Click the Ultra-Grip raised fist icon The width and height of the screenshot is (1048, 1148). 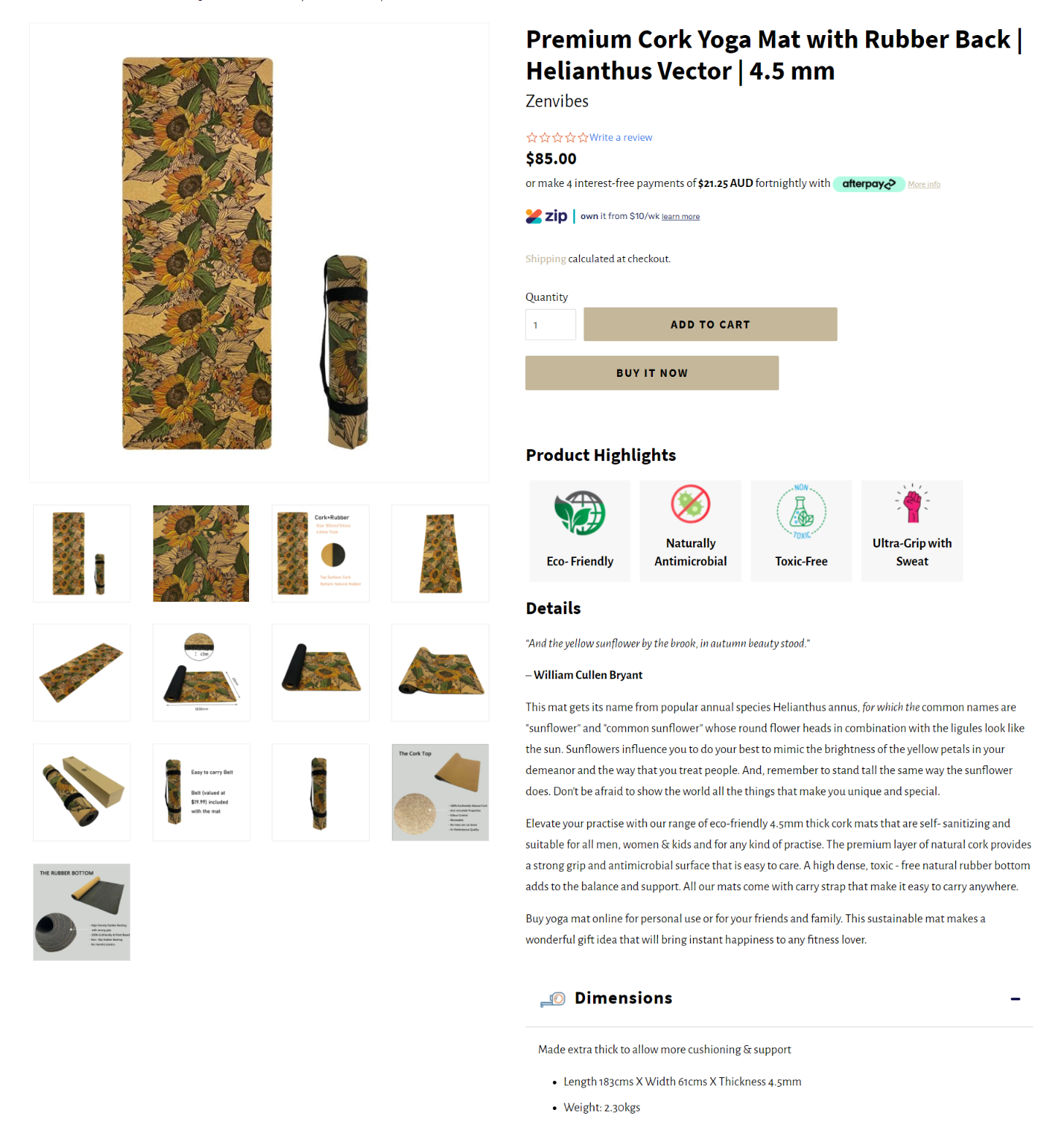click(912, 504)
